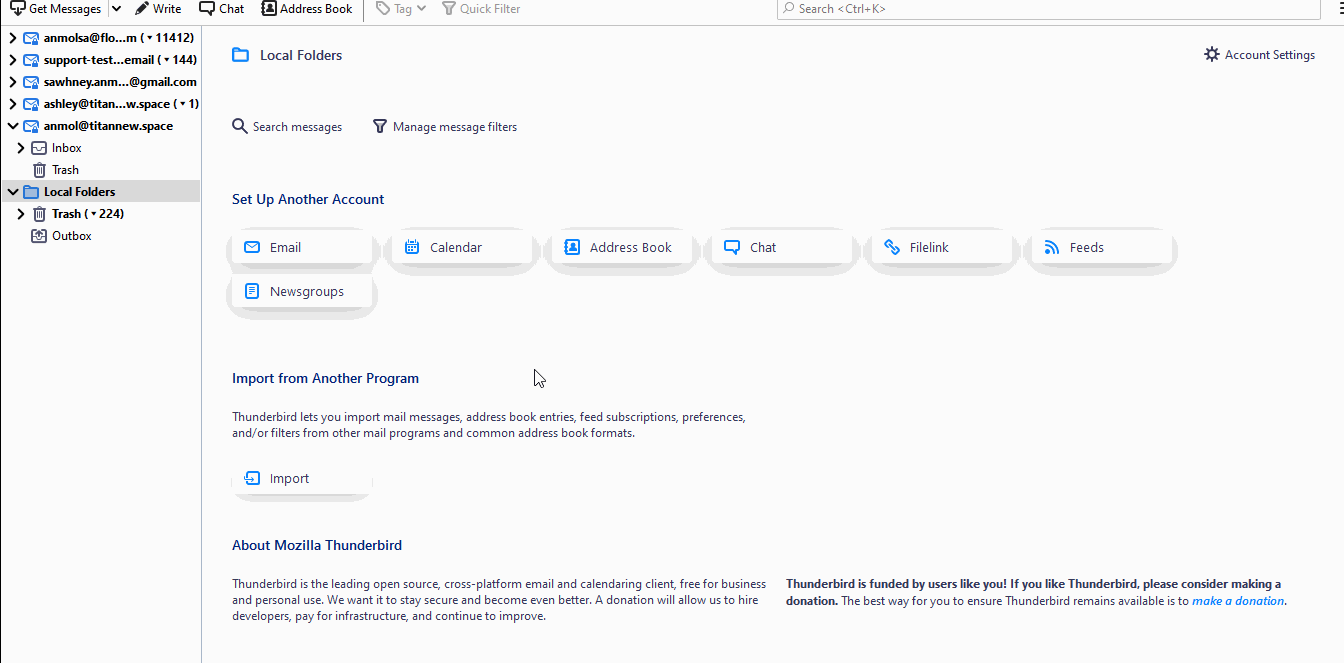Expand the Local Folders Trash folder
The height and width of the screenshot is (663, 1344).
click(x=21, y=214)
